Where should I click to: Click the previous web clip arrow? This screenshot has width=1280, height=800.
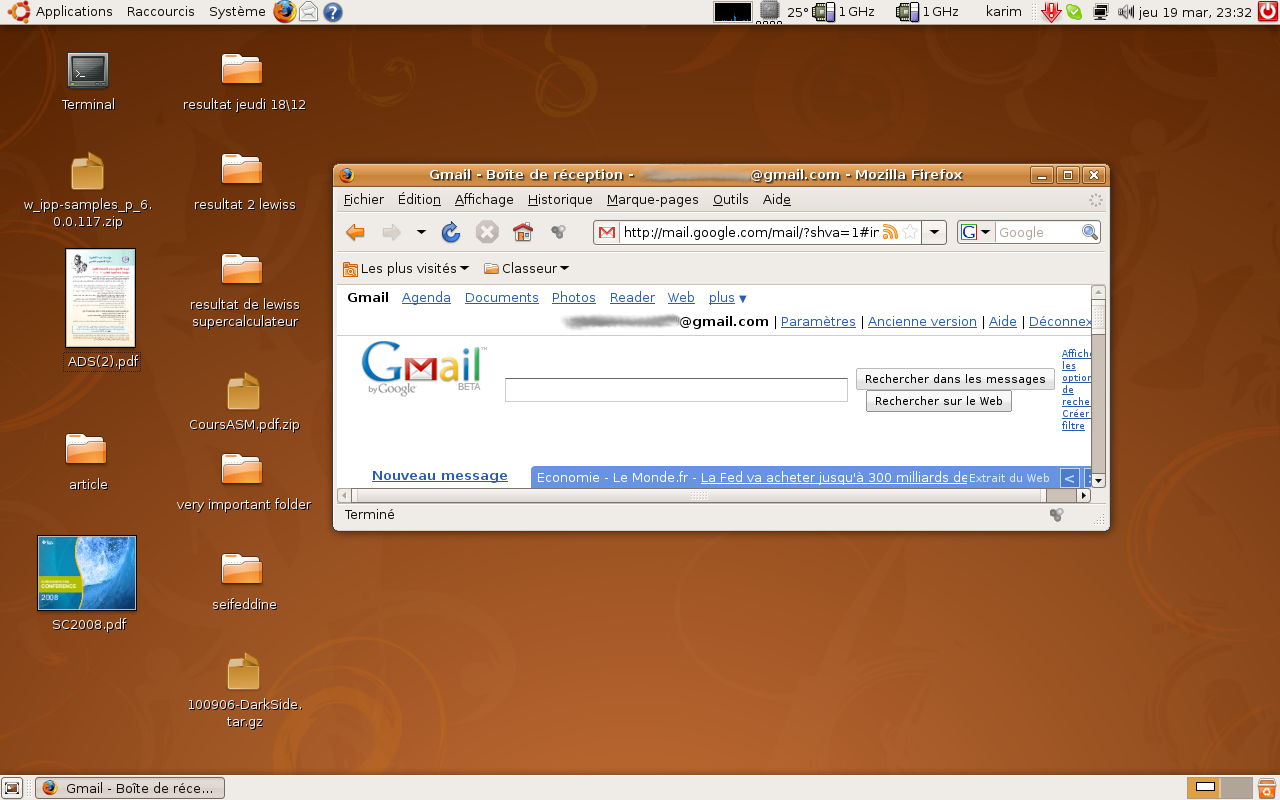(x=1069, y=478)
